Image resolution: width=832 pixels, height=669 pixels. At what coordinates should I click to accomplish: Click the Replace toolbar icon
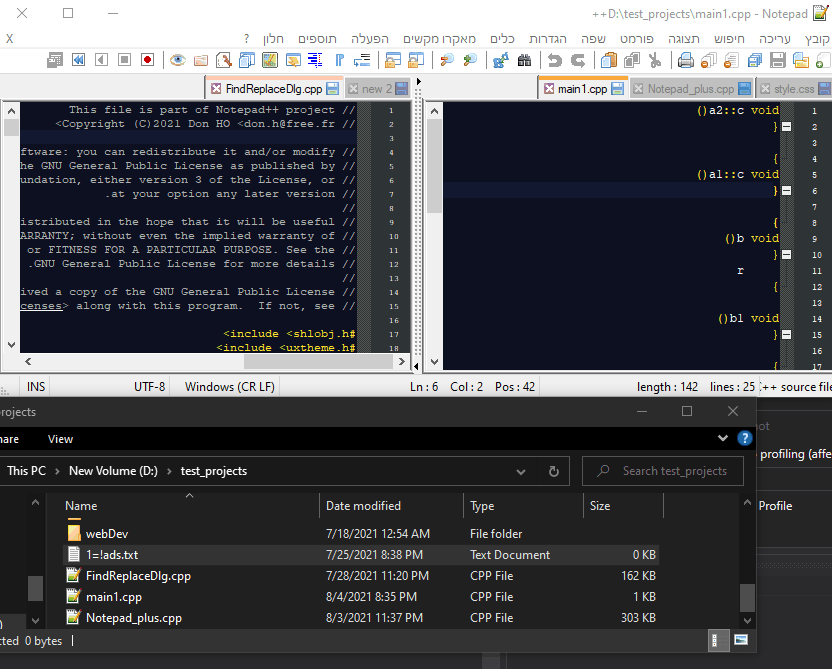point(501,60)
